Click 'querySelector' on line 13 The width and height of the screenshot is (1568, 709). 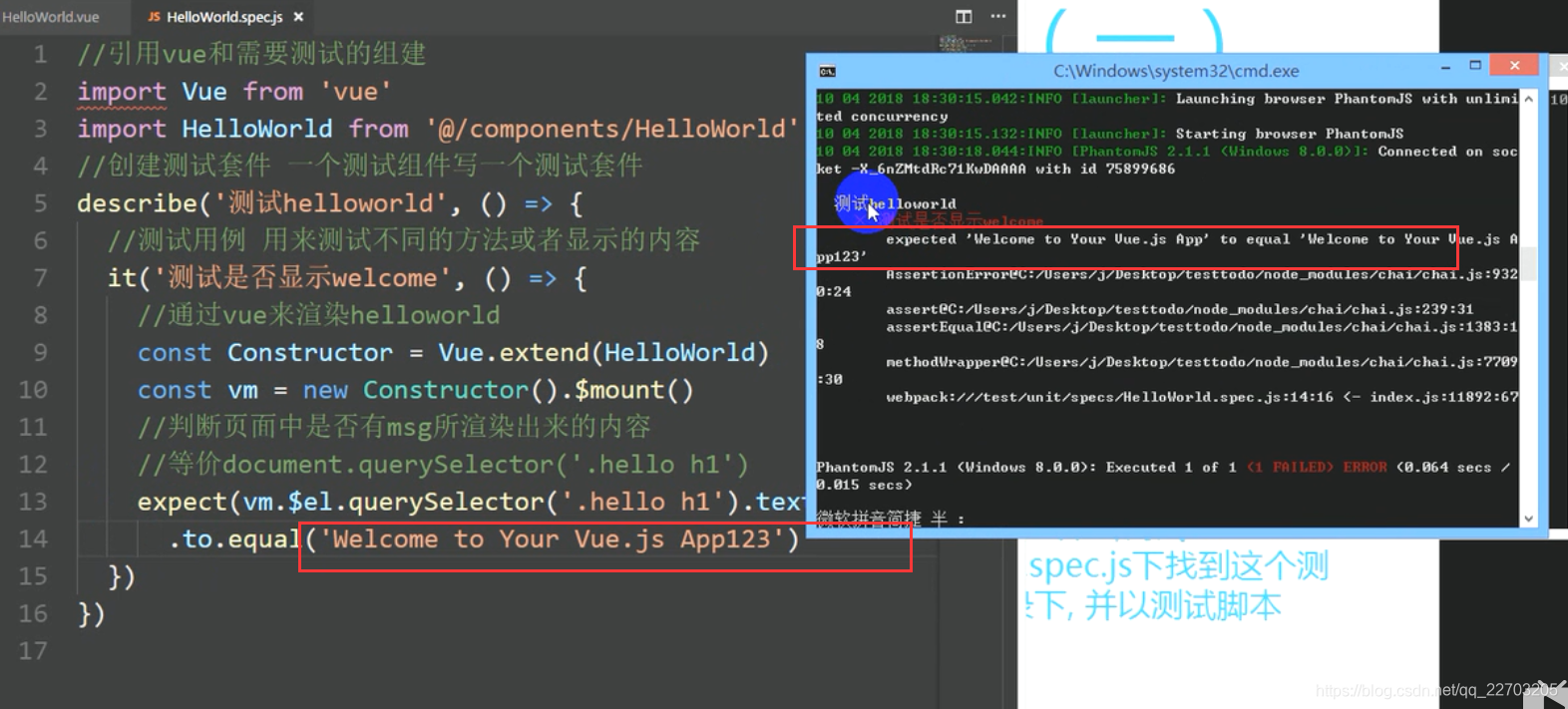point(445,502)
